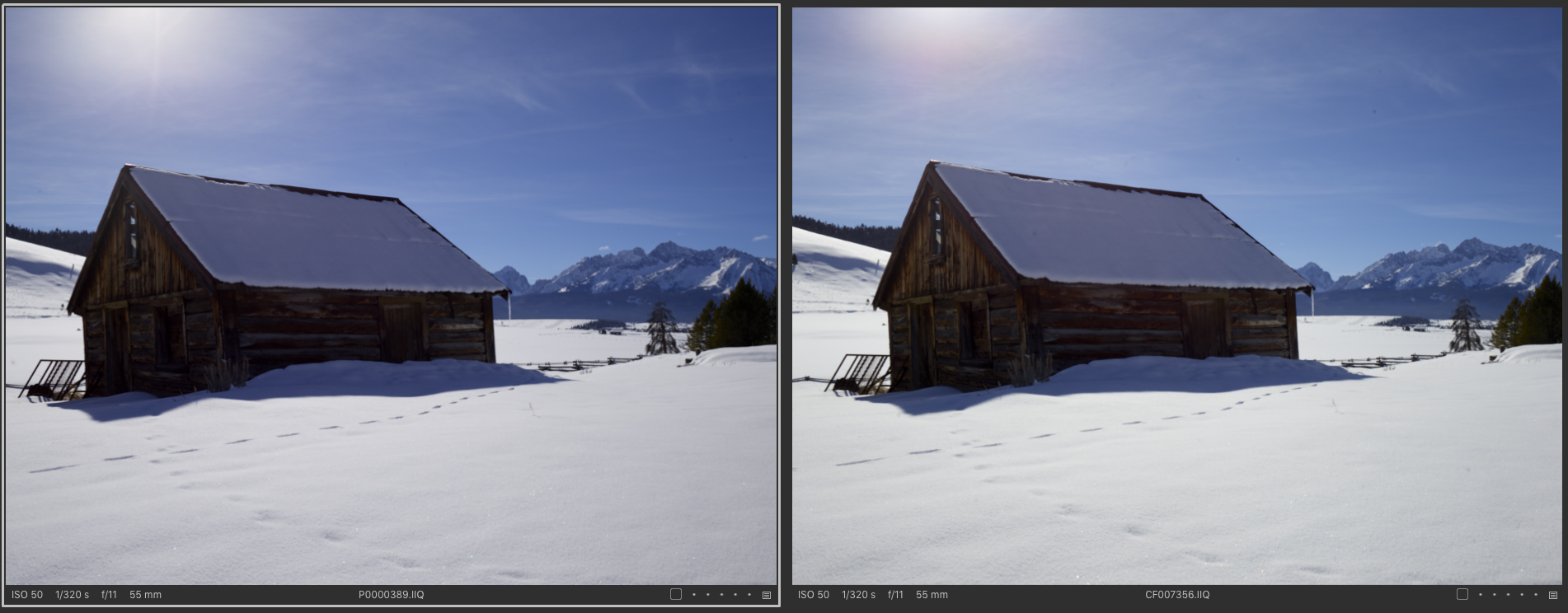The height and width of the screenshot is (613, 1568).
Task: Click ISO 50 label under left image
Action: [x=27, y=595]
